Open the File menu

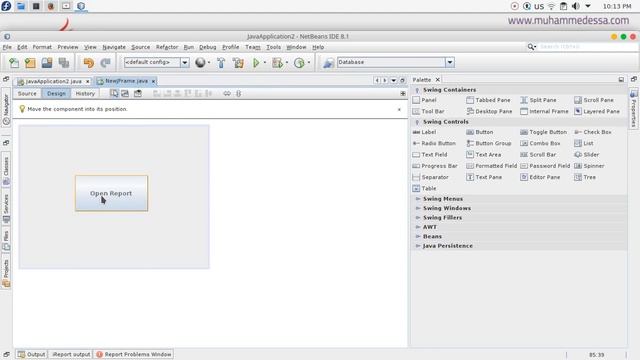[7, 47]
